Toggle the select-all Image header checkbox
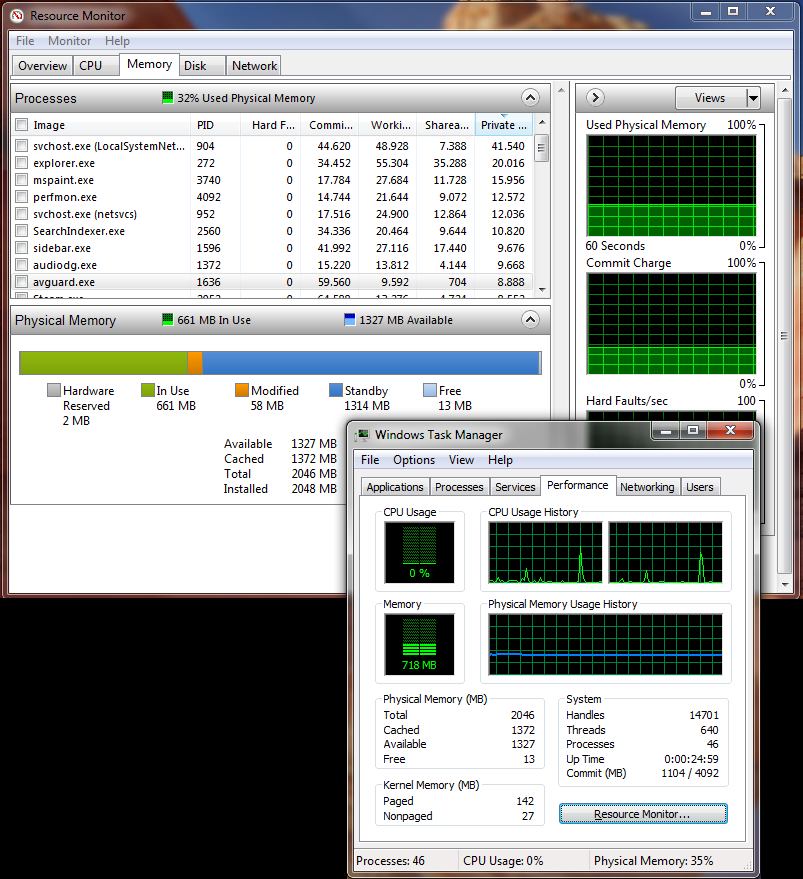803x879 pixels. tap(22, 124)
